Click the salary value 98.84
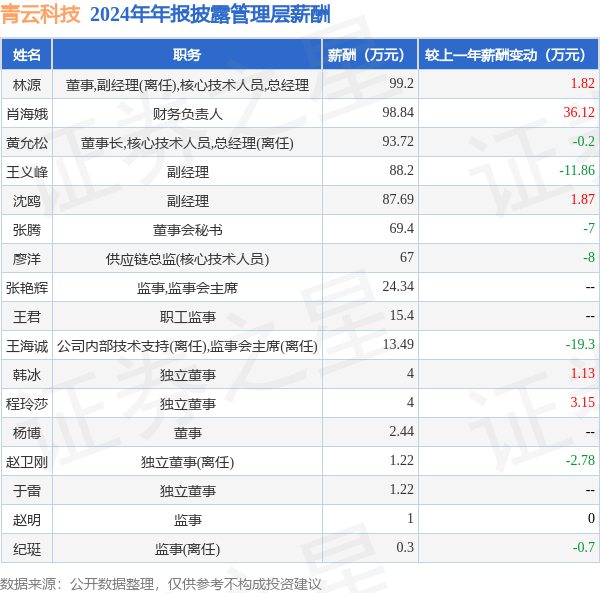This screenshot has width=600, height=593. pyautogui.click(x=398, y=112)
